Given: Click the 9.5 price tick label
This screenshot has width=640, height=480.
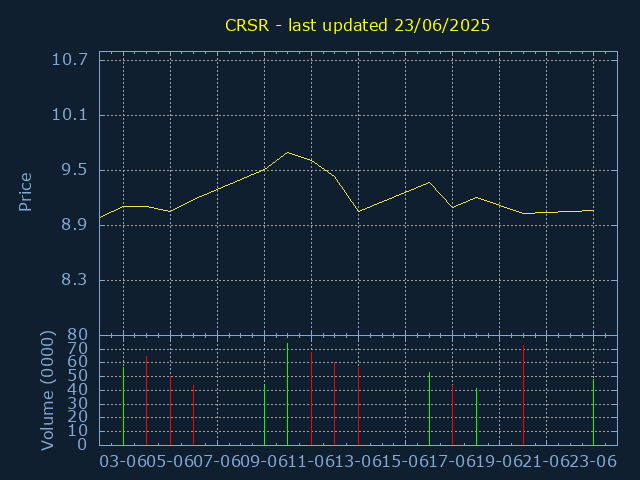Looking at the screenshot, I should [74, 170].
